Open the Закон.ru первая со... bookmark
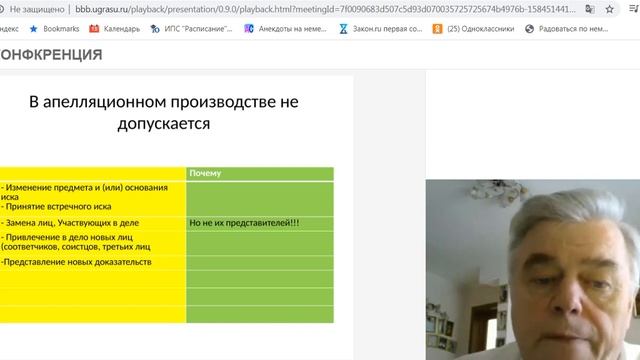The width and height of the screenshot is (640, 360). (x=380, y=29)
